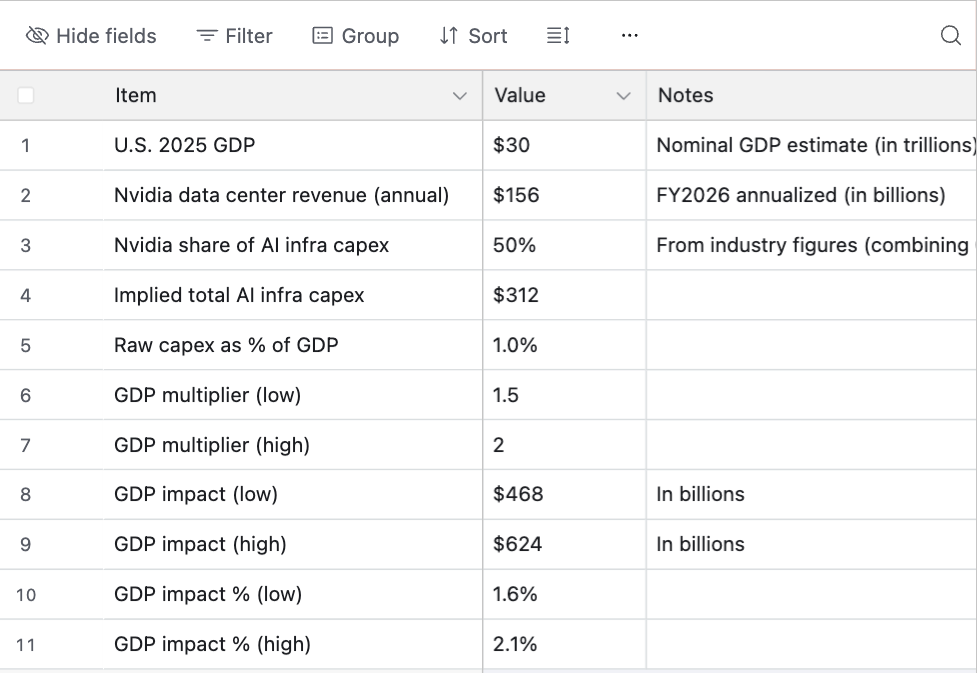977x673 pixels.
Task: Click the 2.1% GDP impact value cell
Action: tap(515, 645)
